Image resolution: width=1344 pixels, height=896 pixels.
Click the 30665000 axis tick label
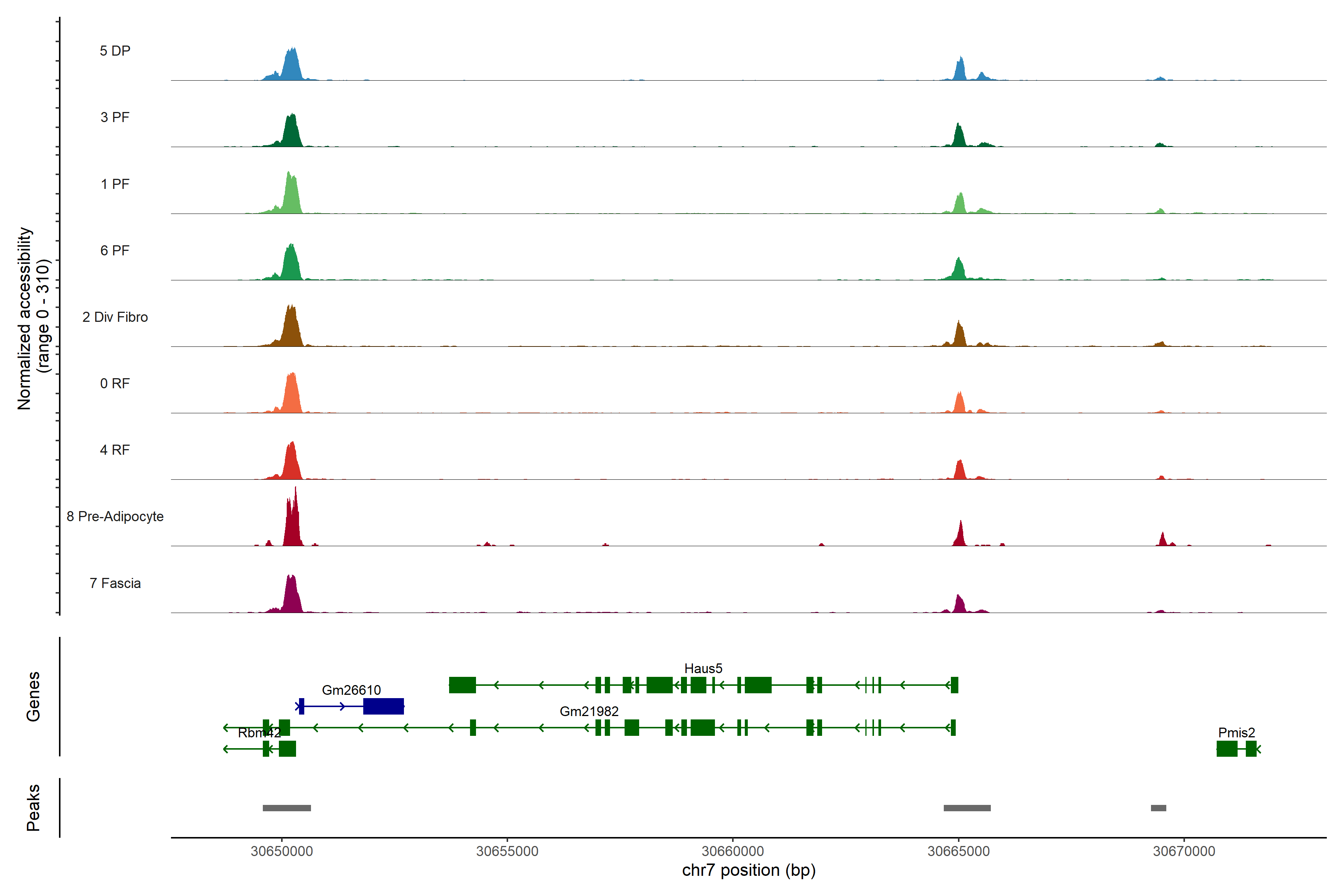[x=958, y=852]
